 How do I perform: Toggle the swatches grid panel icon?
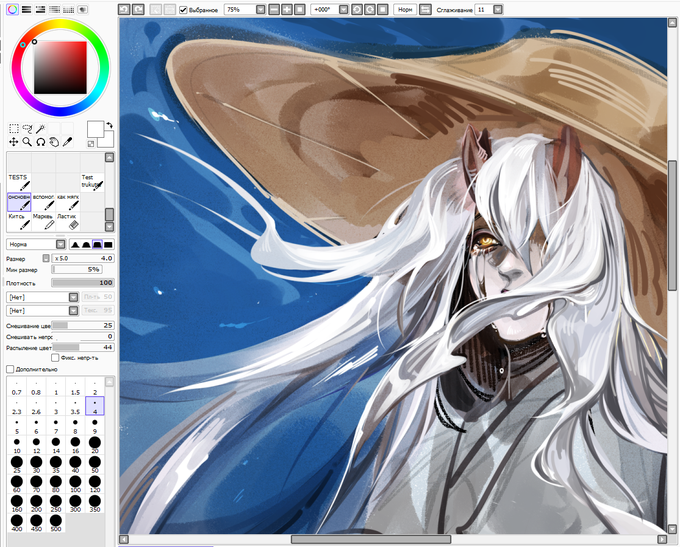coord(68,9)
